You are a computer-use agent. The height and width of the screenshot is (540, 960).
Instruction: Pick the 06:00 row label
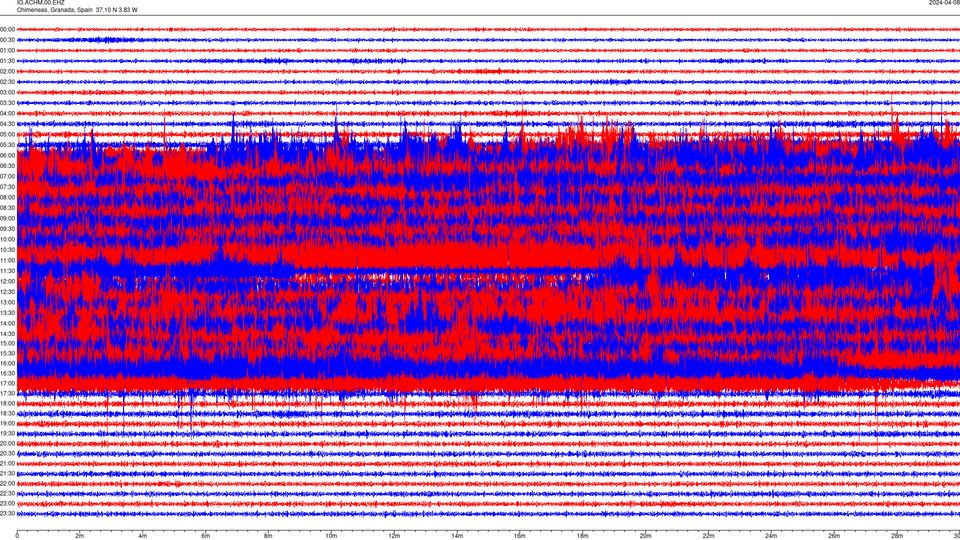pos(7,156)
